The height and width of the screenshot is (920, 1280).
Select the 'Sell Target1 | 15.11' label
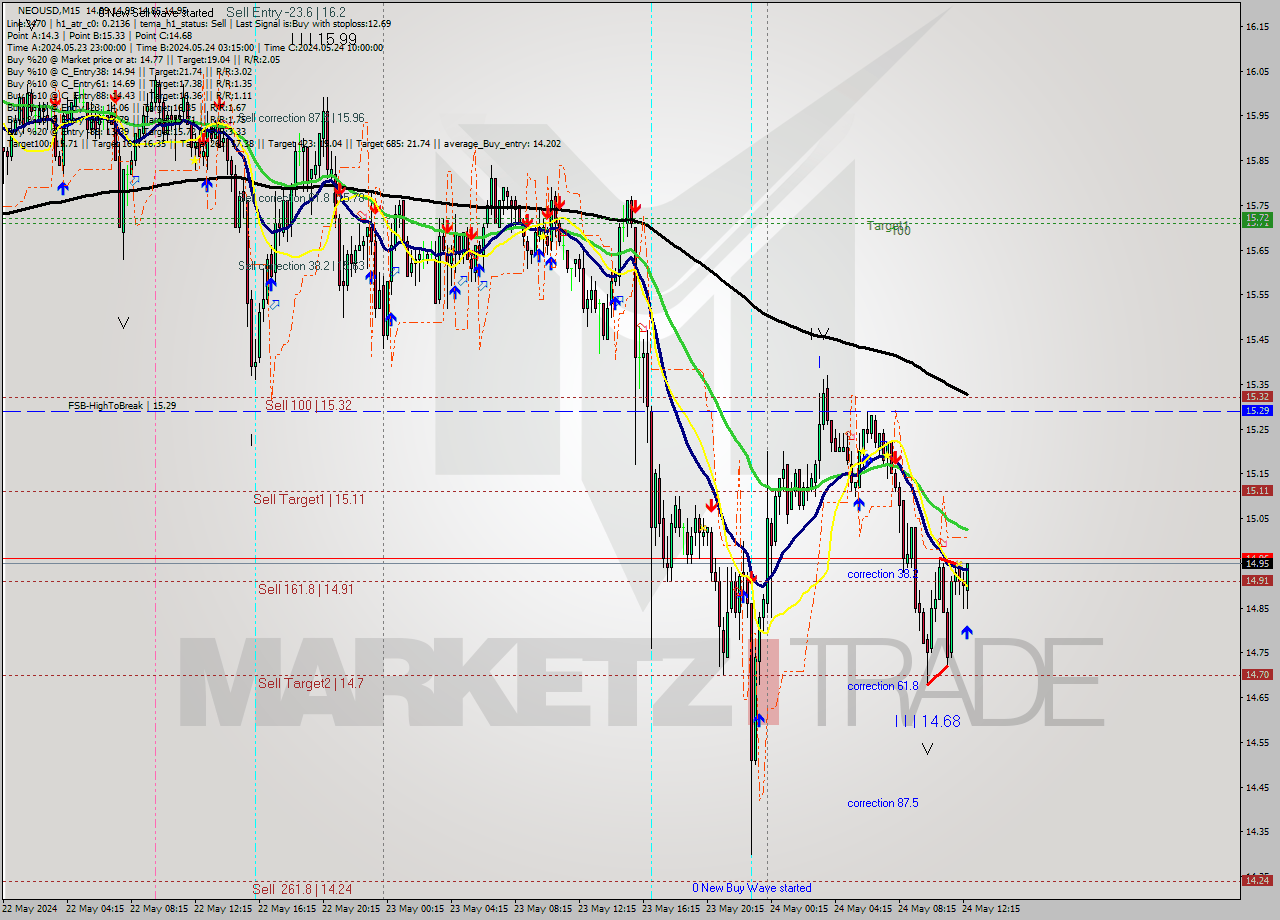tap(309, 499)
